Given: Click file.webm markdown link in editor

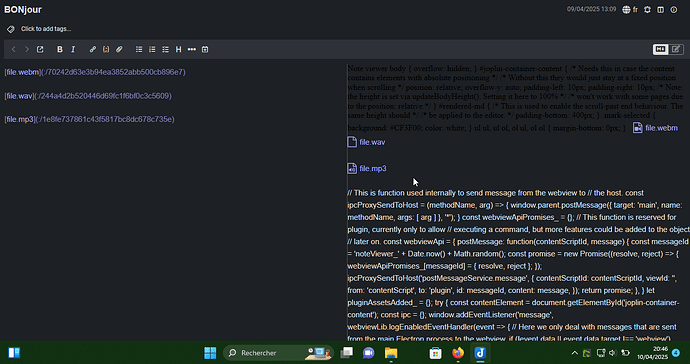Looking at the screenshot, I should 95,72.
